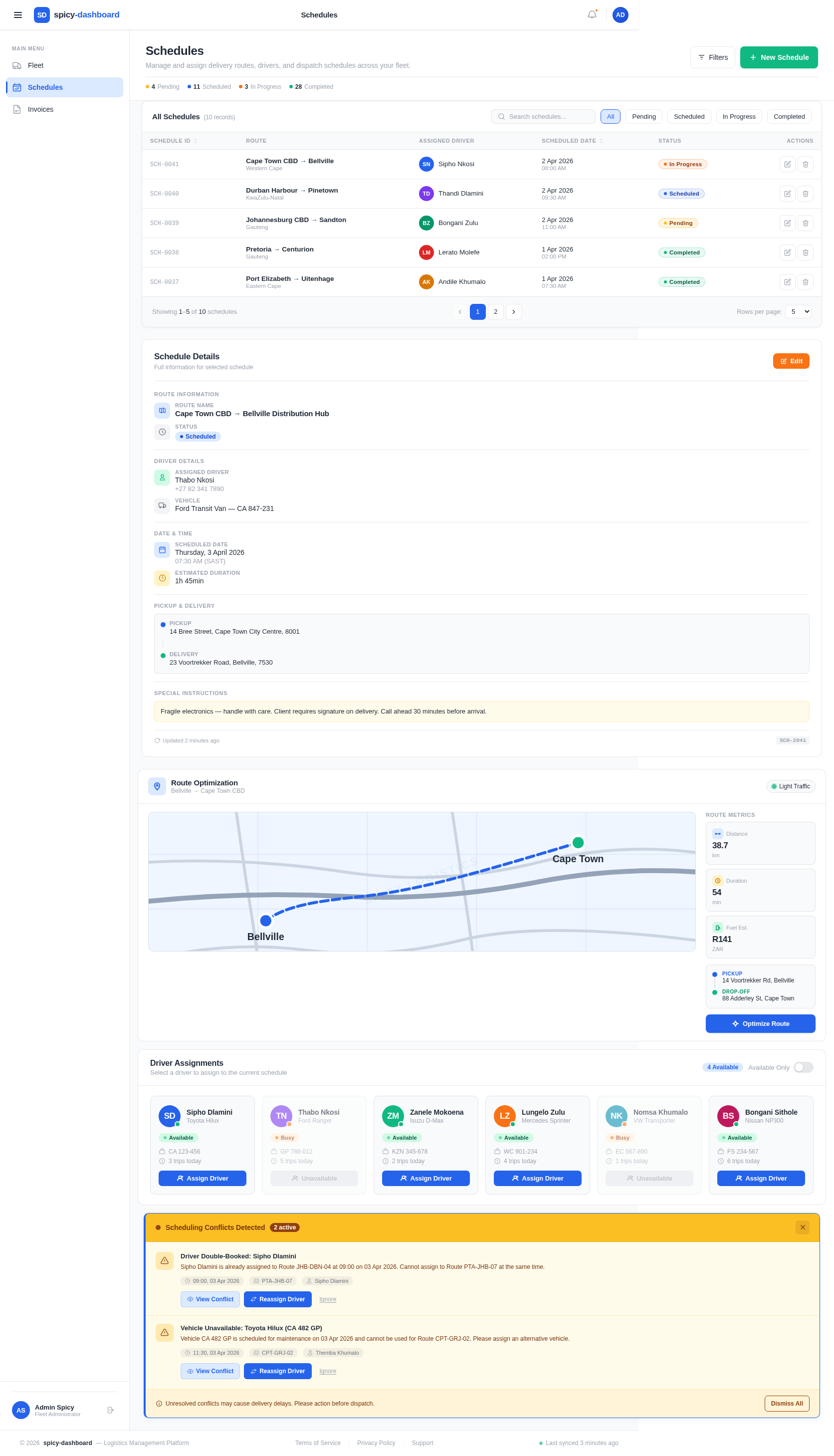The image size is (834, 1456).
Task: Change the Rows per page dropdown
Action: 798,312
